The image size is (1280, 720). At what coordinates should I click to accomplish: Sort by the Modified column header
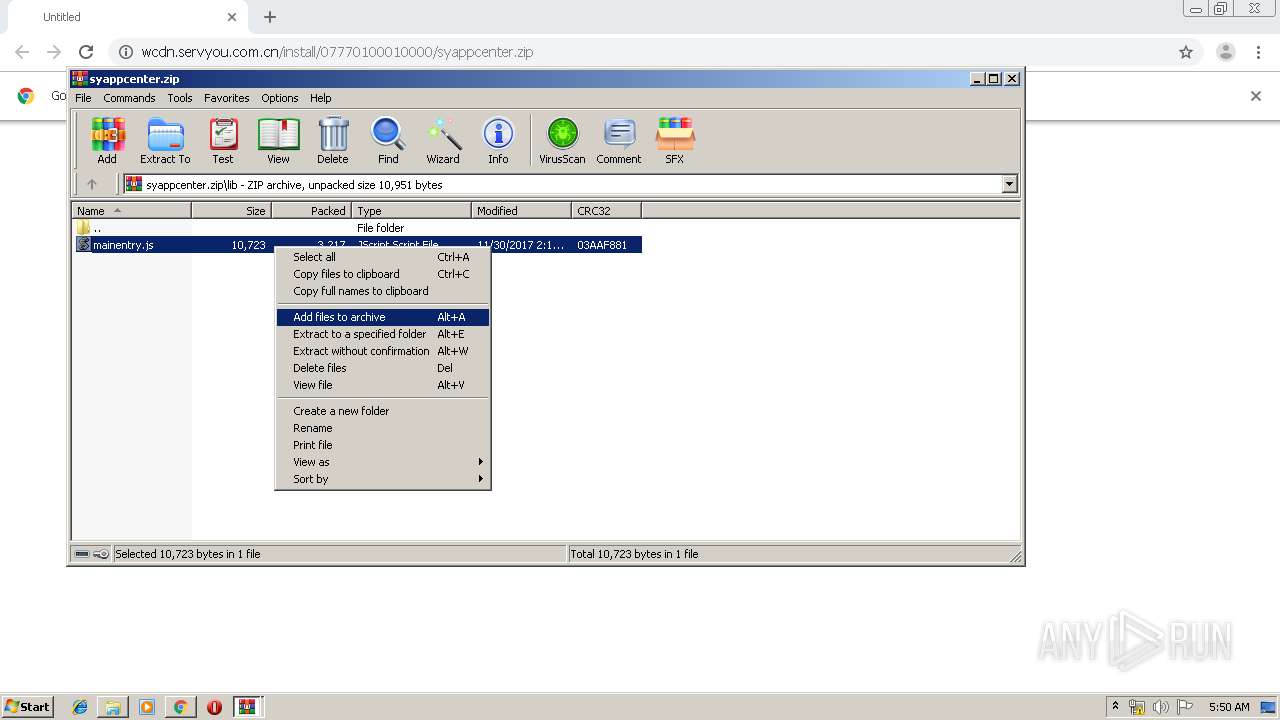tap(521, 211)
